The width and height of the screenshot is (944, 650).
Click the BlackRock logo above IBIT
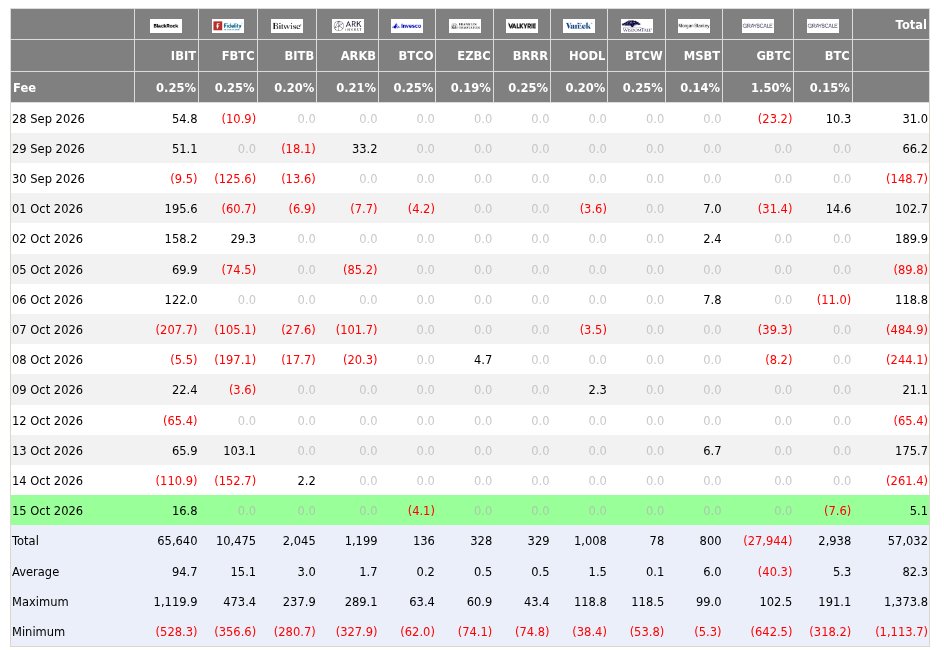[166, 26]
